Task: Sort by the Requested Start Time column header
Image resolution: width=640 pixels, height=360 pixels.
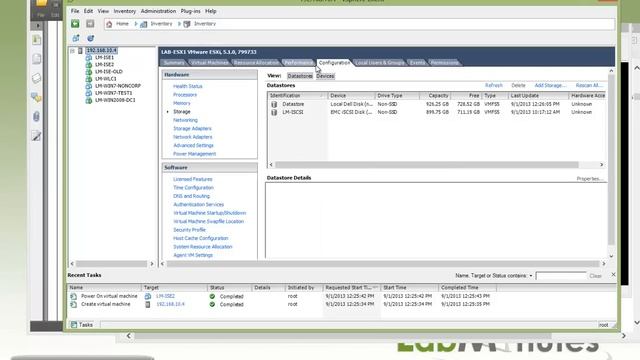Action: click(x=351, y=288)
